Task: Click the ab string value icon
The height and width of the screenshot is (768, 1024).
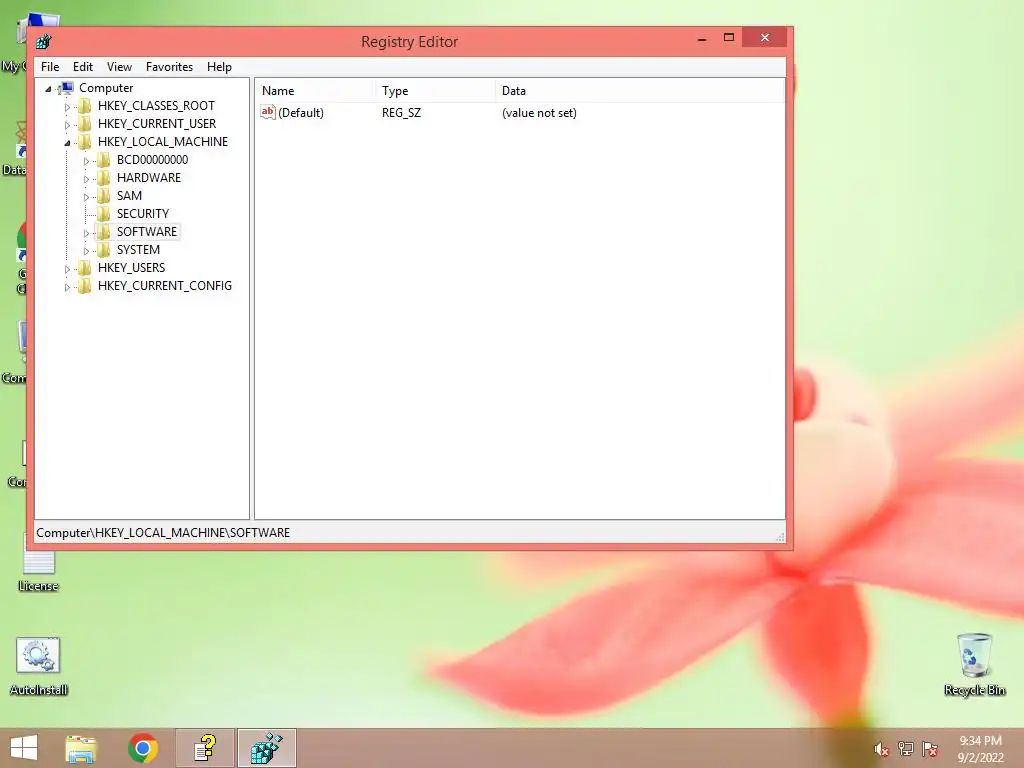Action: click(x=268, y=112)
